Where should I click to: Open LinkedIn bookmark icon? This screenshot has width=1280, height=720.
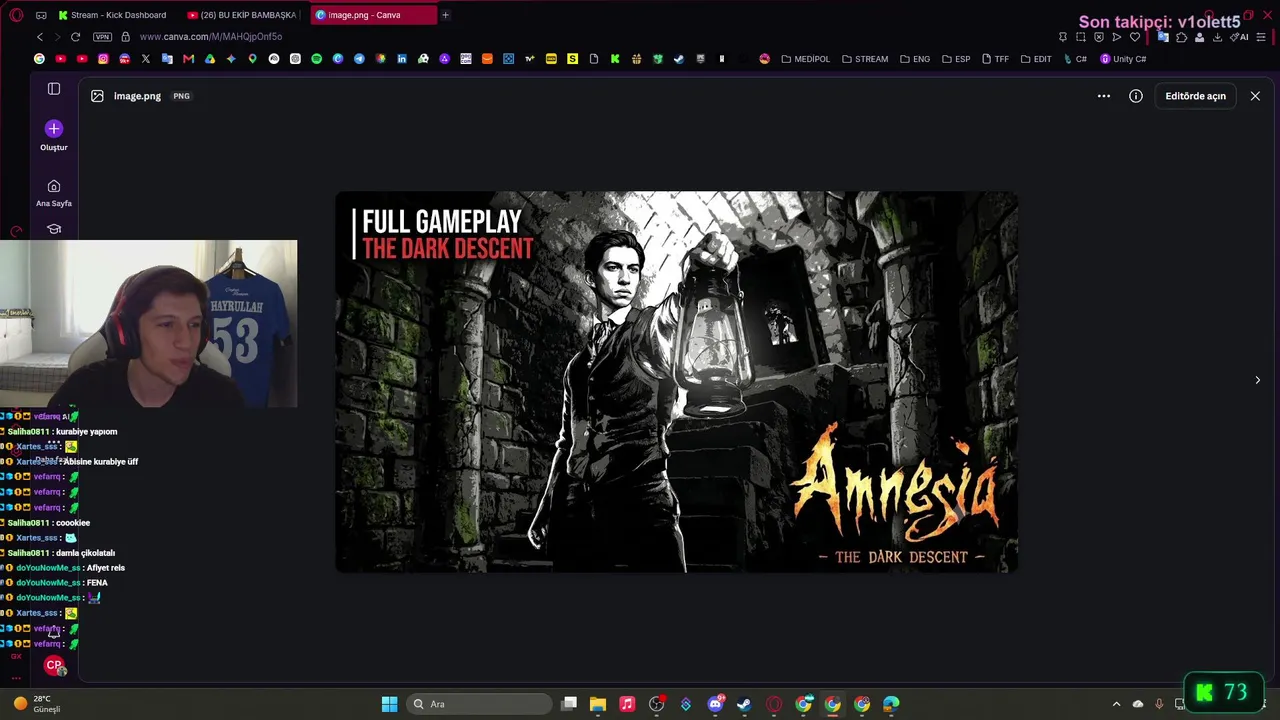pyautogui.click(x=402, y=59)
